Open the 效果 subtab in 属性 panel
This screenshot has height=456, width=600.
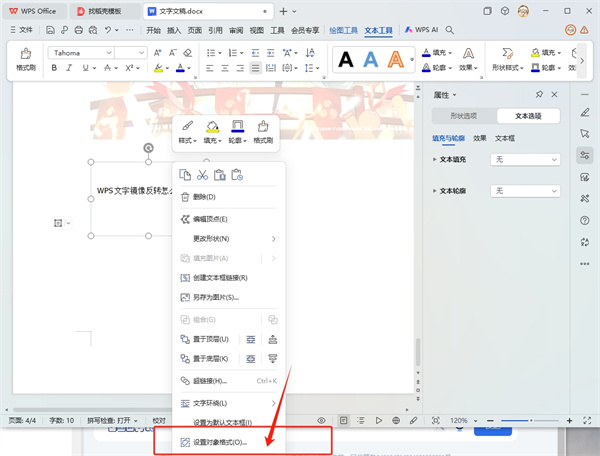tap(479, 138)
